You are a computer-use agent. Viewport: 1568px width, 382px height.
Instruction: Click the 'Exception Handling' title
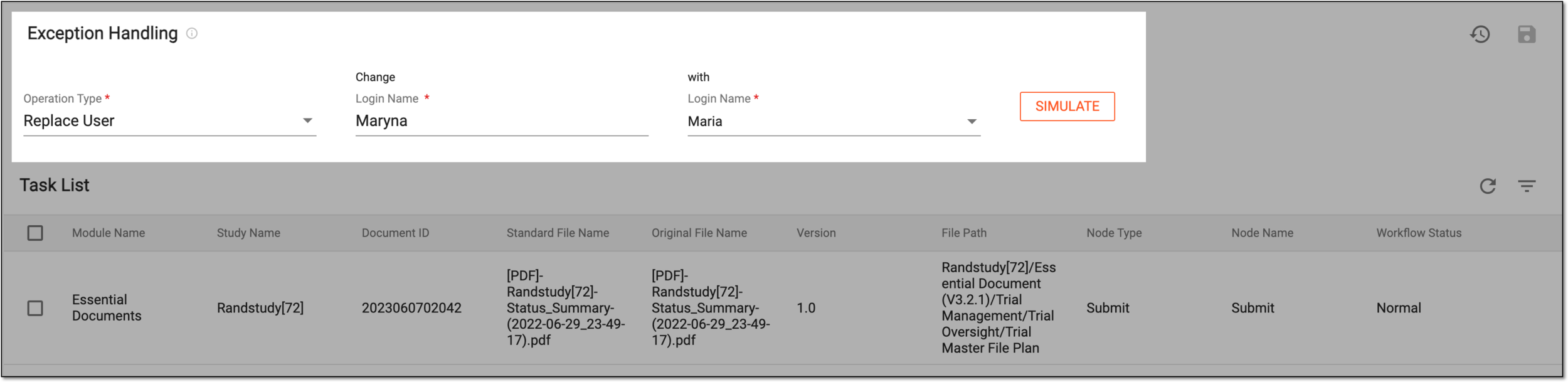pyautogui.click(x=103, y=33)
